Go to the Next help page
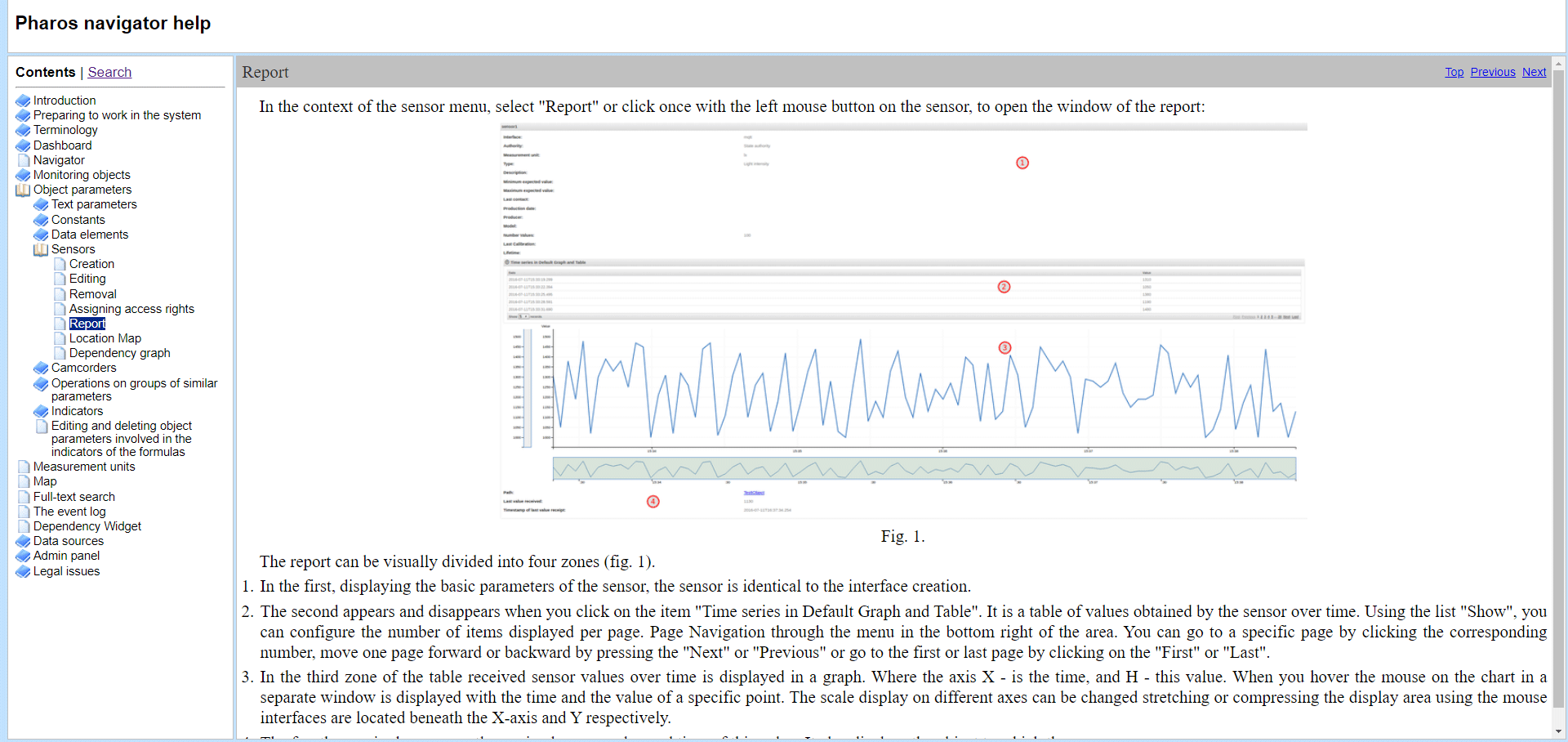 pyautogui.click(x=1534, y=72)
